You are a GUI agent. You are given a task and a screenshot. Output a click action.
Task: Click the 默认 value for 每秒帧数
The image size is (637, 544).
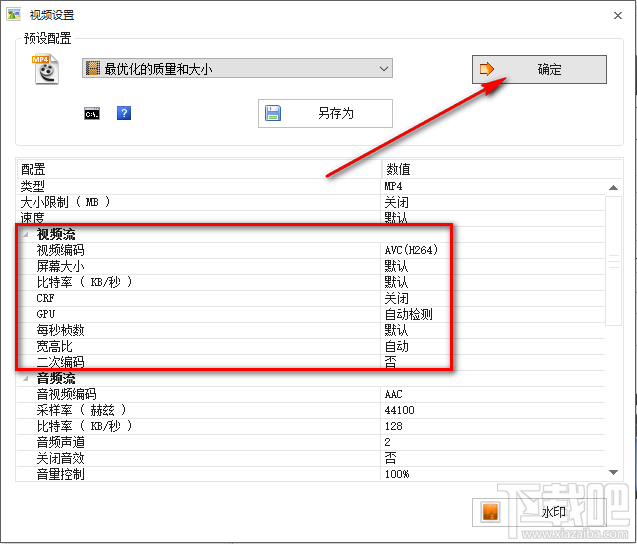(396, 330)
